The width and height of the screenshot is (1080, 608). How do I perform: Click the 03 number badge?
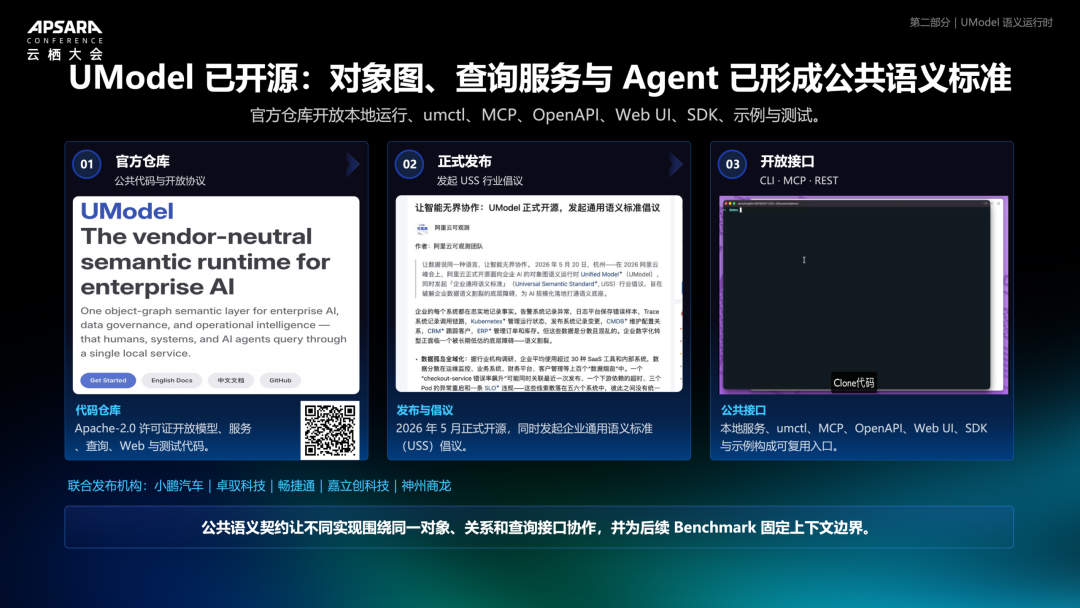732,164
